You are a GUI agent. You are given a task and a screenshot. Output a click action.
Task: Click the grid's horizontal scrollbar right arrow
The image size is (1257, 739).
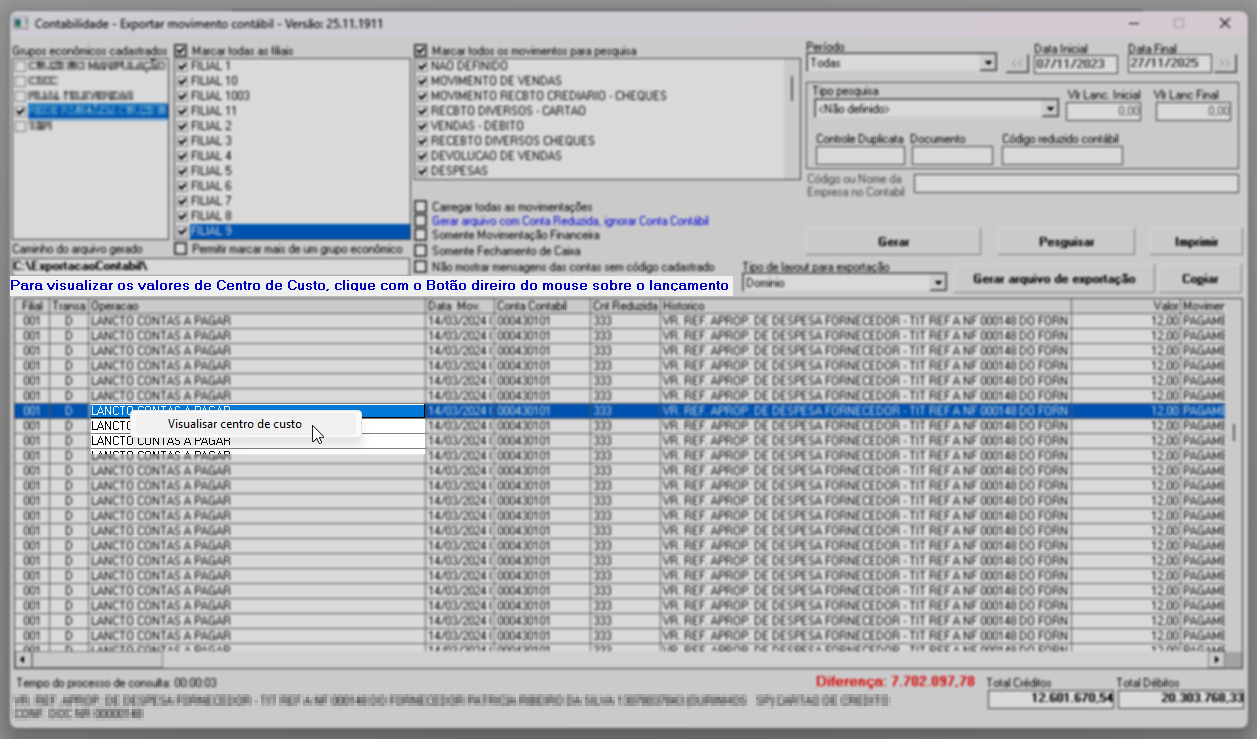[1216, 659]
